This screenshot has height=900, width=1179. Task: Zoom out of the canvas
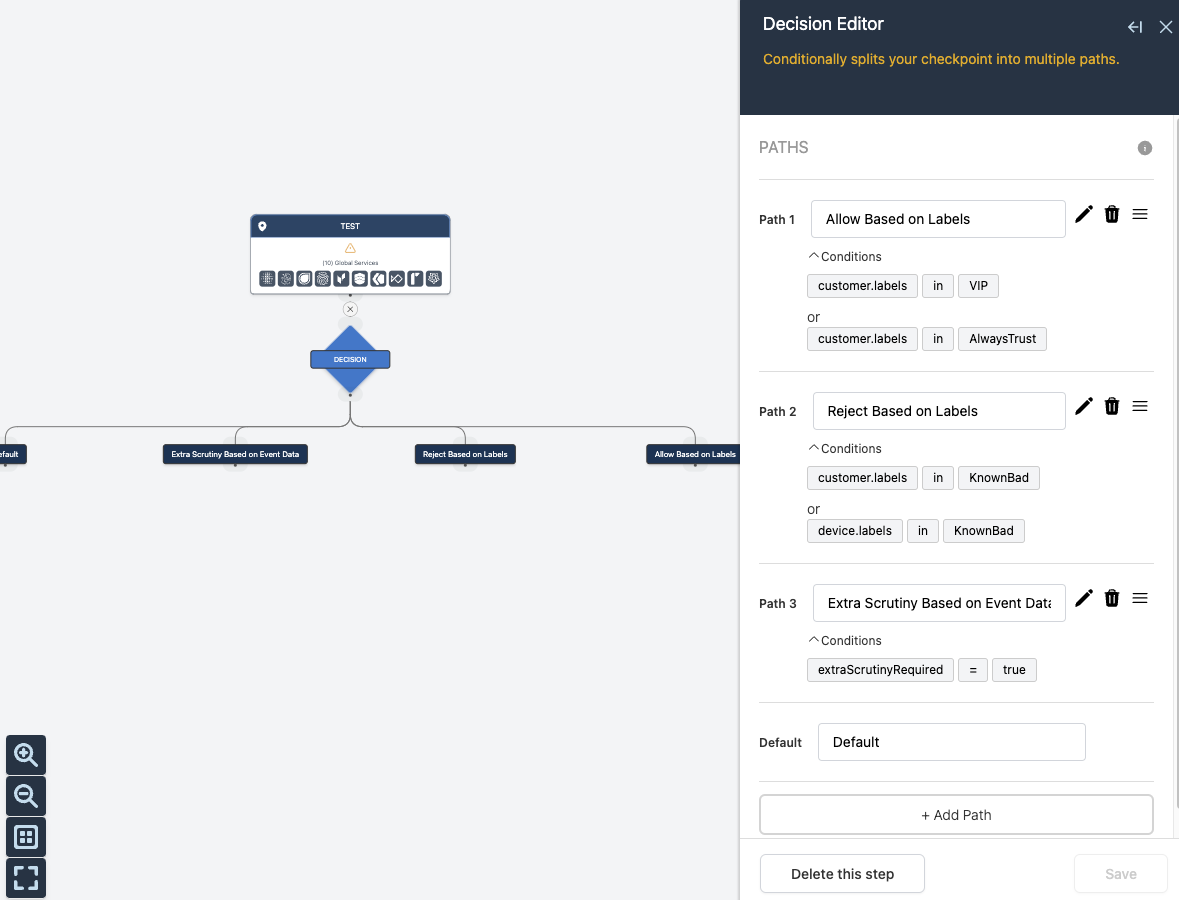26,796
